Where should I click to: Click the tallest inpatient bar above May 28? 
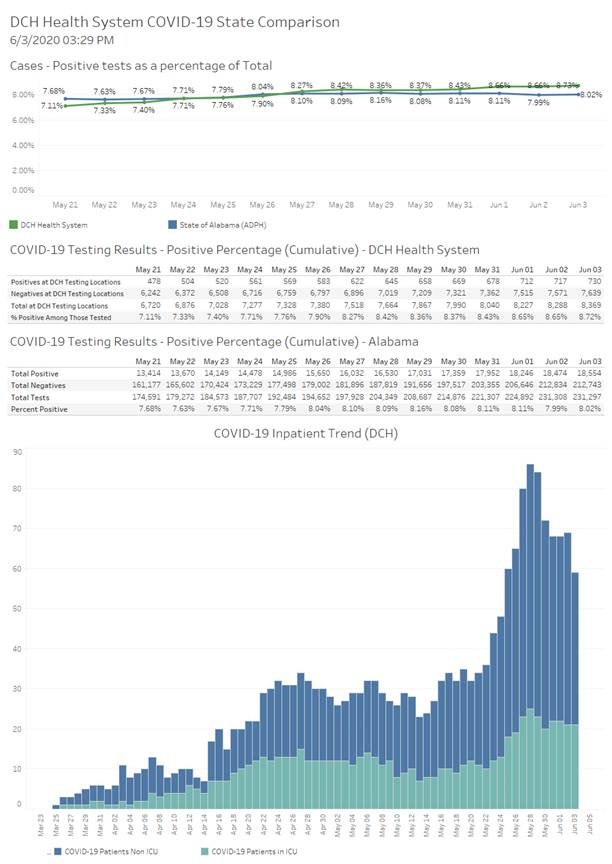(x=530, y=636)
